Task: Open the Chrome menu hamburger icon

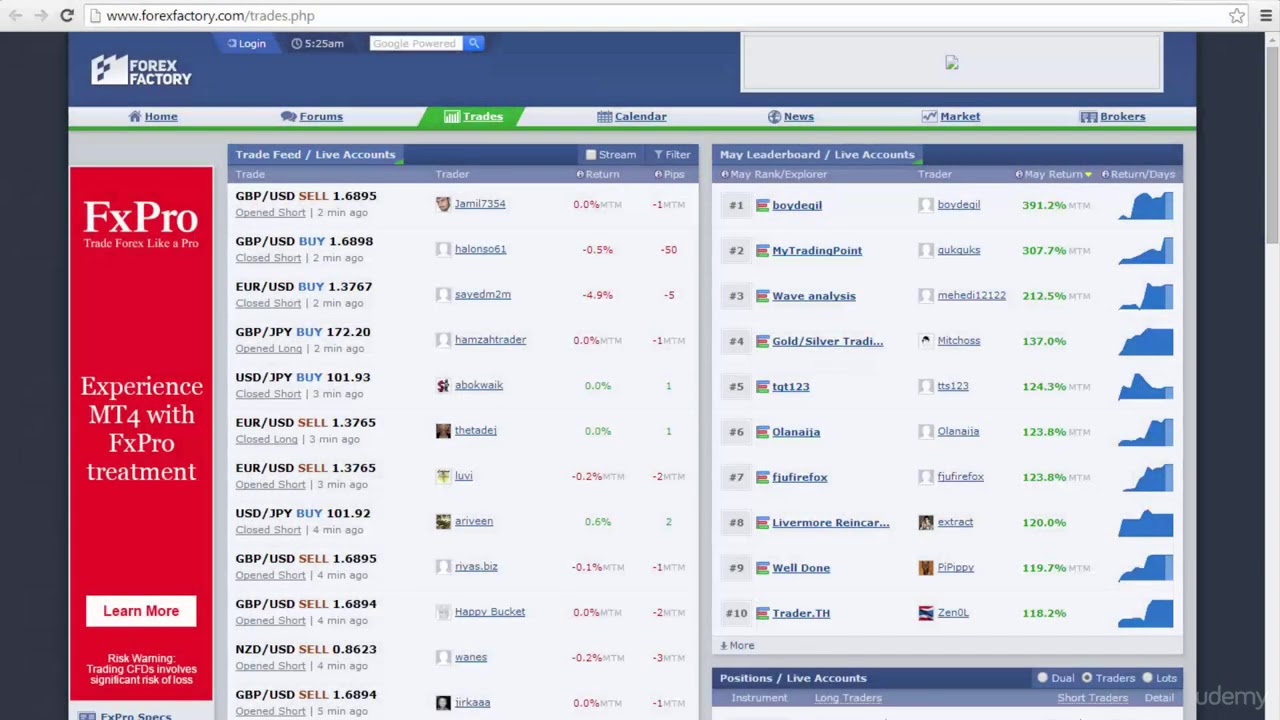Action: [x=1265, y=16]
